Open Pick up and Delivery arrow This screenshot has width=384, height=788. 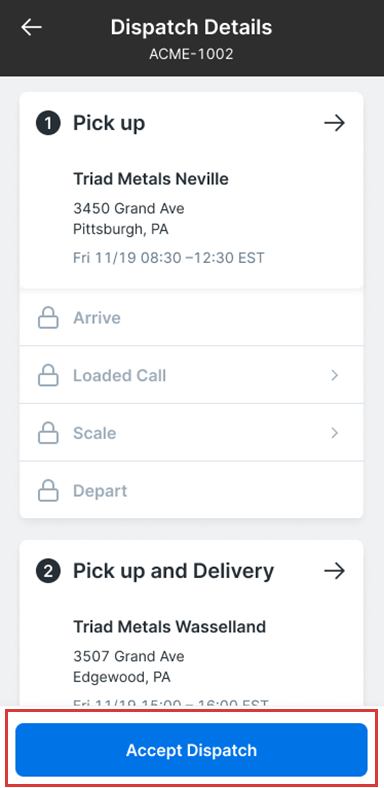334,571
